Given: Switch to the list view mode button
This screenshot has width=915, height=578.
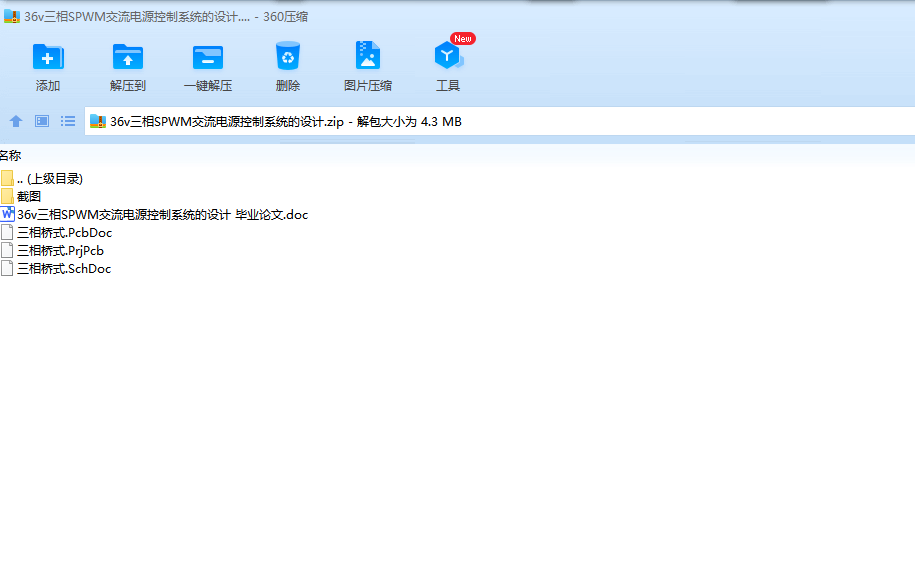Looking at the screenshot, I should (68, 121).
